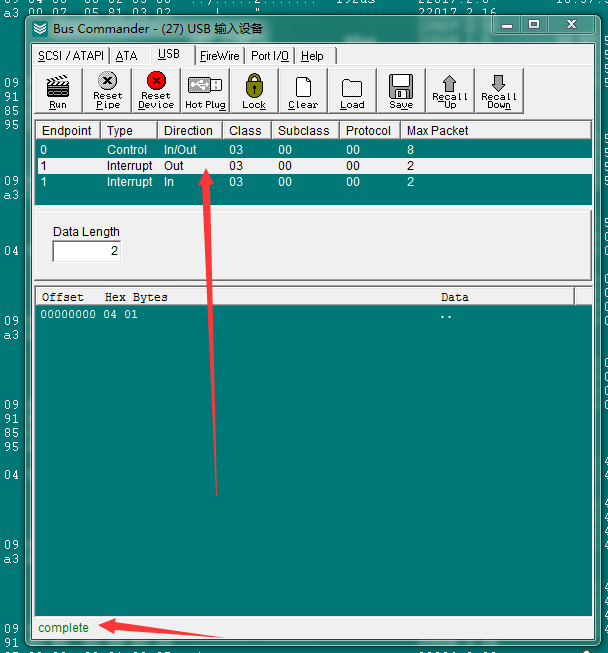Select the USB tab

(169, 55)
